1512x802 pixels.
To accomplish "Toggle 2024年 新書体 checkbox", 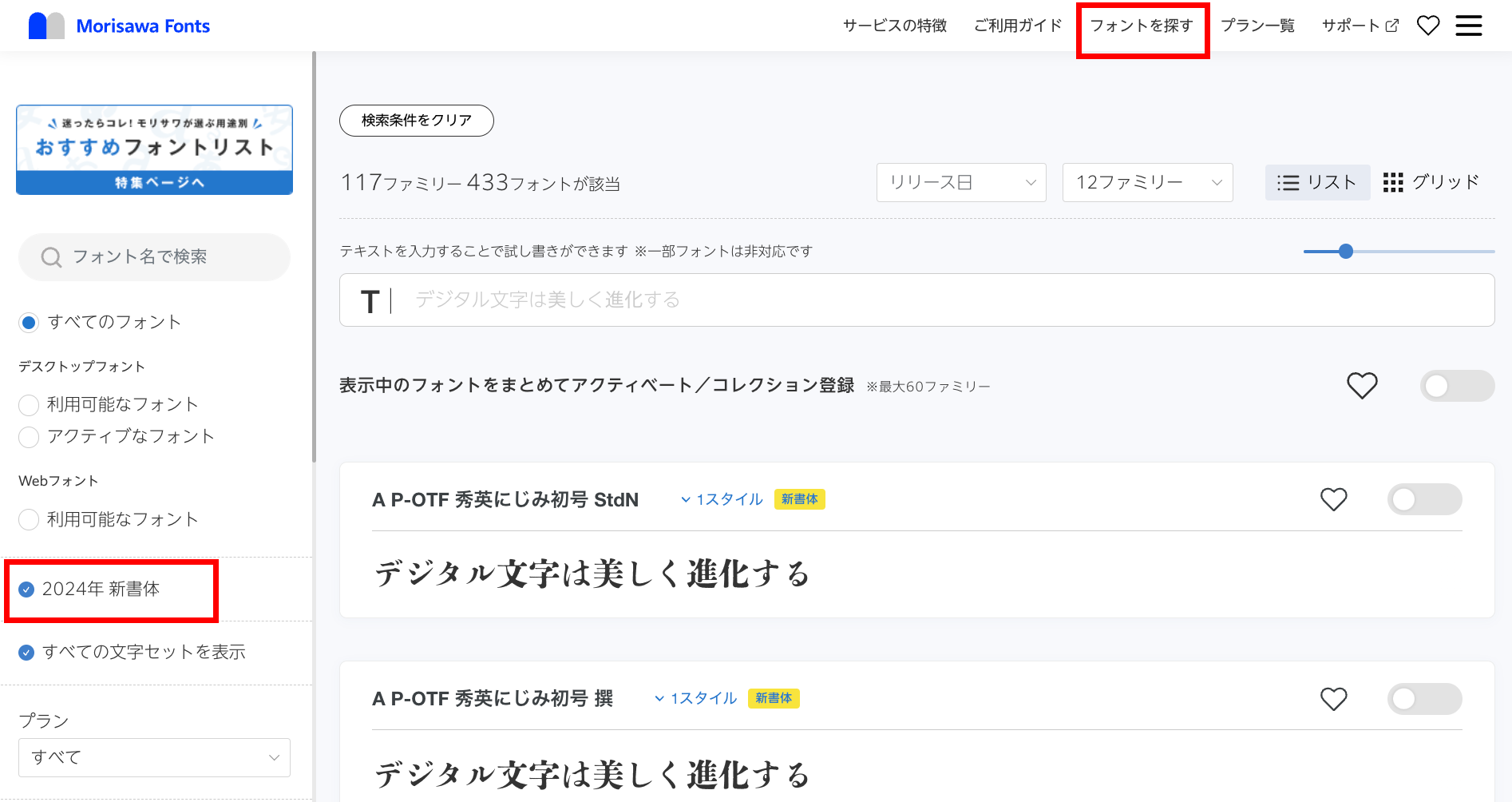I will [x=26, y=590].
